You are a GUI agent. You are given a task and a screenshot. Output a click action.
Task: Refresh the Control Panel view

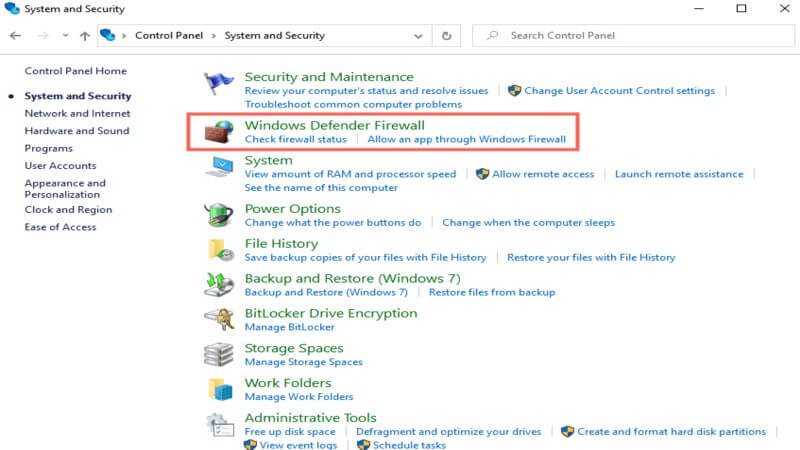click(x=446, y=36)
